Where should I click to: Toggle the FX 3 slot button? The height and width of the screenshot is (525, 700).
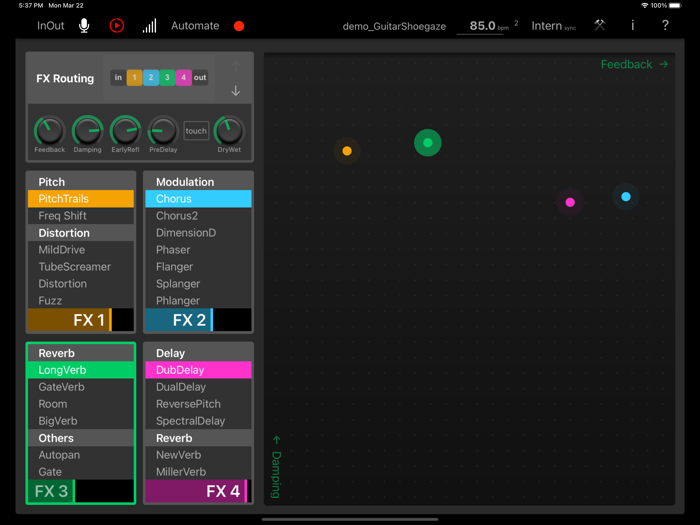point(81,491)
